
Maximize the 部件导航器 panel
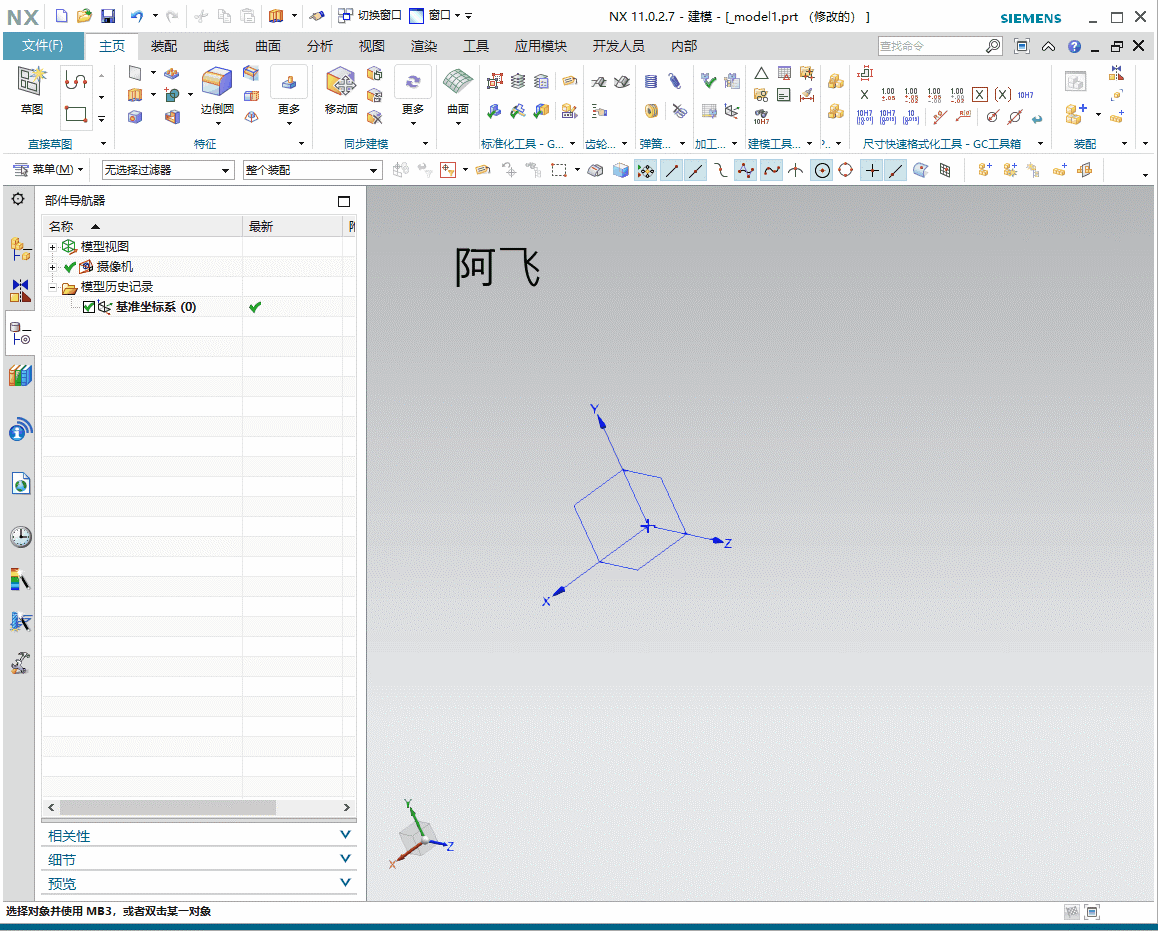tap(343, 201)
